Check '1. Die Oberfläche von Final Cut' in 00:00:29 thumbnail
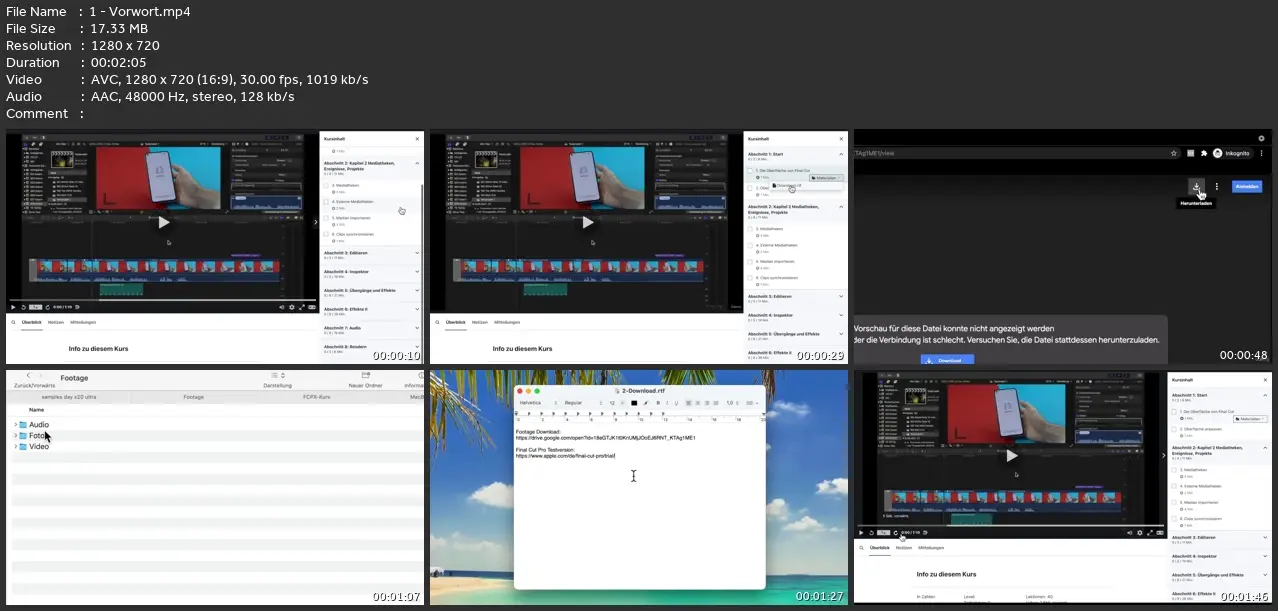The image size is (1278, 611). click(x=750, y=170)
